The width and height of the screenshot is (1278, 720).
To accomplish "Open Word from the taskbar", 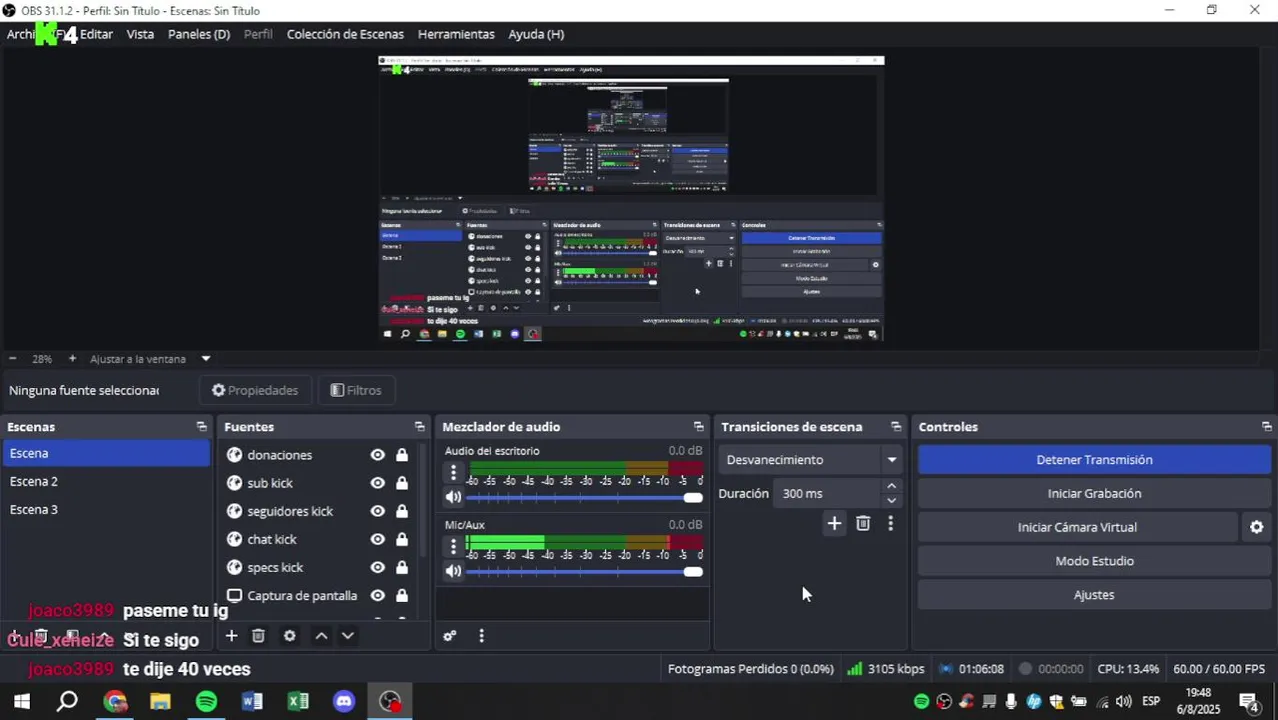I will coord(252,701).
